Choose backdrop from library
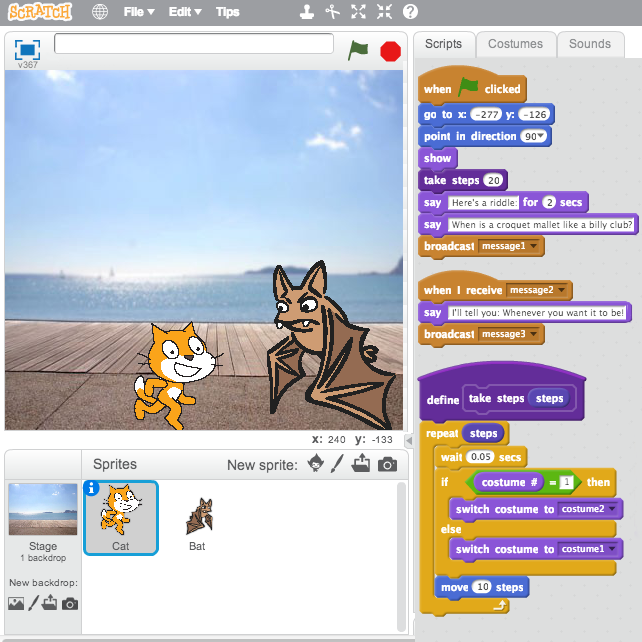The width and height of the screenshot is (642, 642). click(x=16, y=604)
